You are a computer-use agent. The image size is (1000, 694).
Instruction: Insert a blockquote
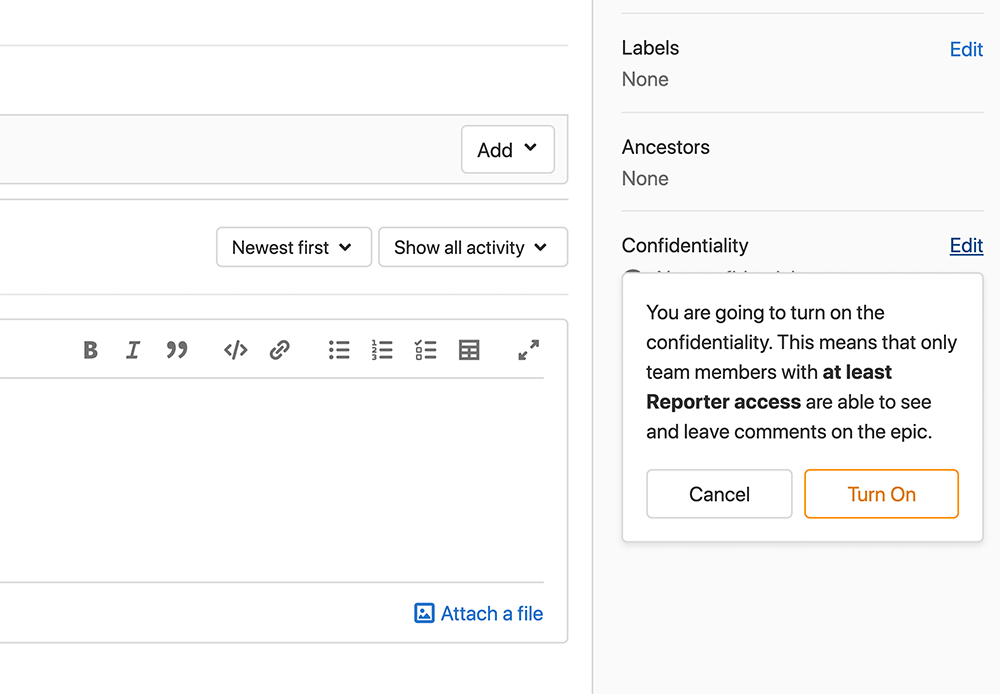tap(177, 350)
